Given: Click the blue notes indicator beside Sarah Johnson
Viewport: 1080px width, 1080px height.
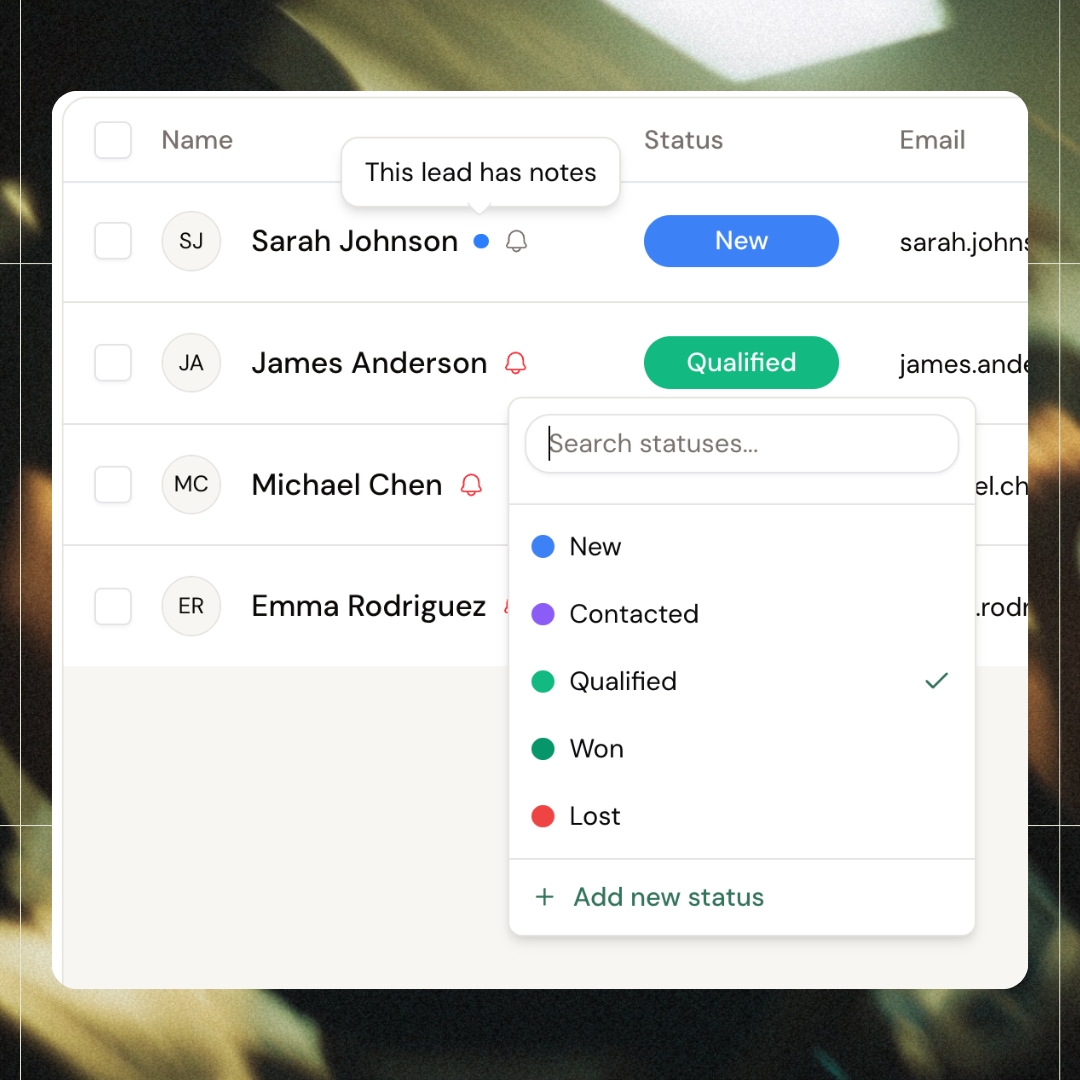Looking at the screenshot, I should click(x=481, y=241).
